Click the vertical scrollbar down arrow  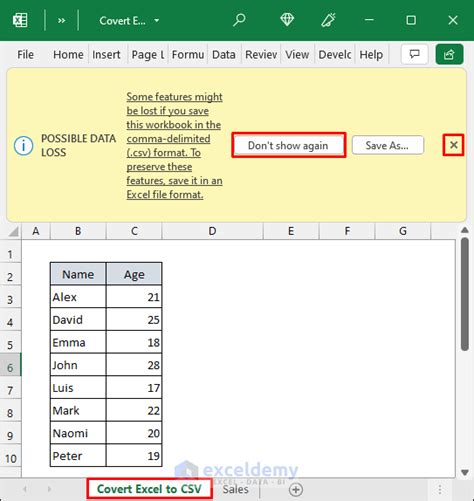tap(465, 472)
